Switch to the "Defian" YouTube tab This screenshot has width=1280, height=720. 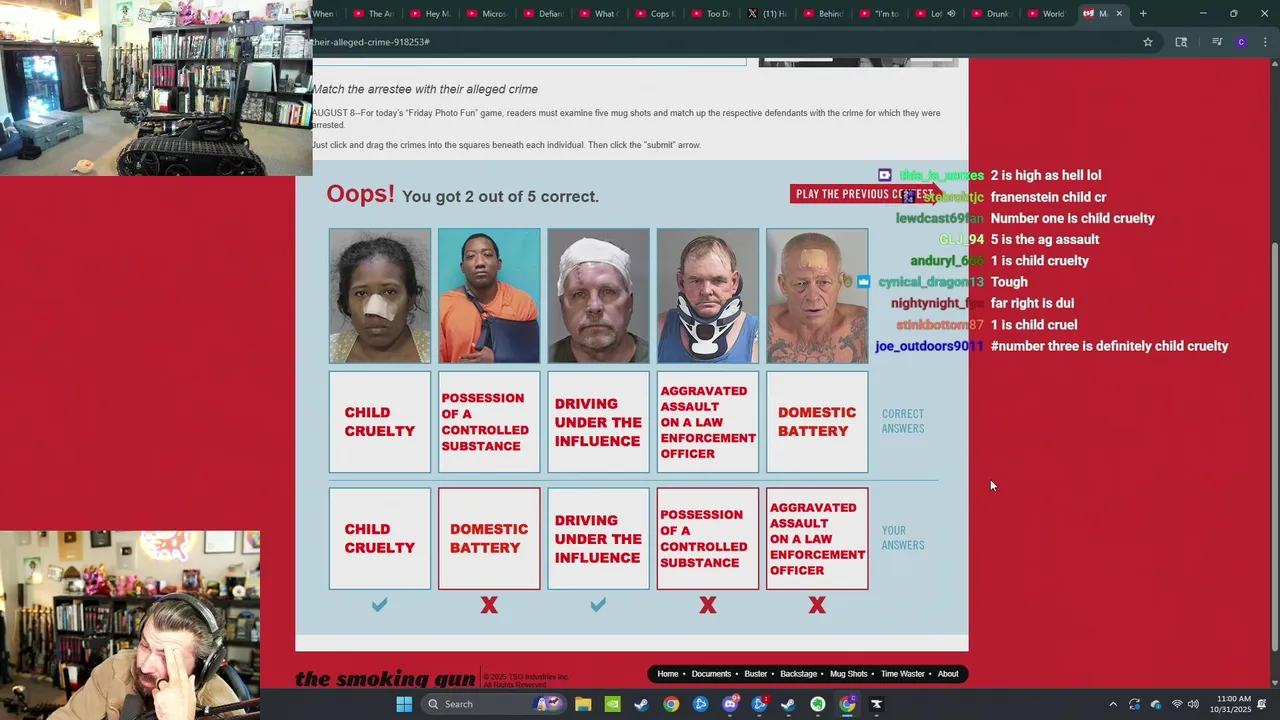click(x=546, y=13)
